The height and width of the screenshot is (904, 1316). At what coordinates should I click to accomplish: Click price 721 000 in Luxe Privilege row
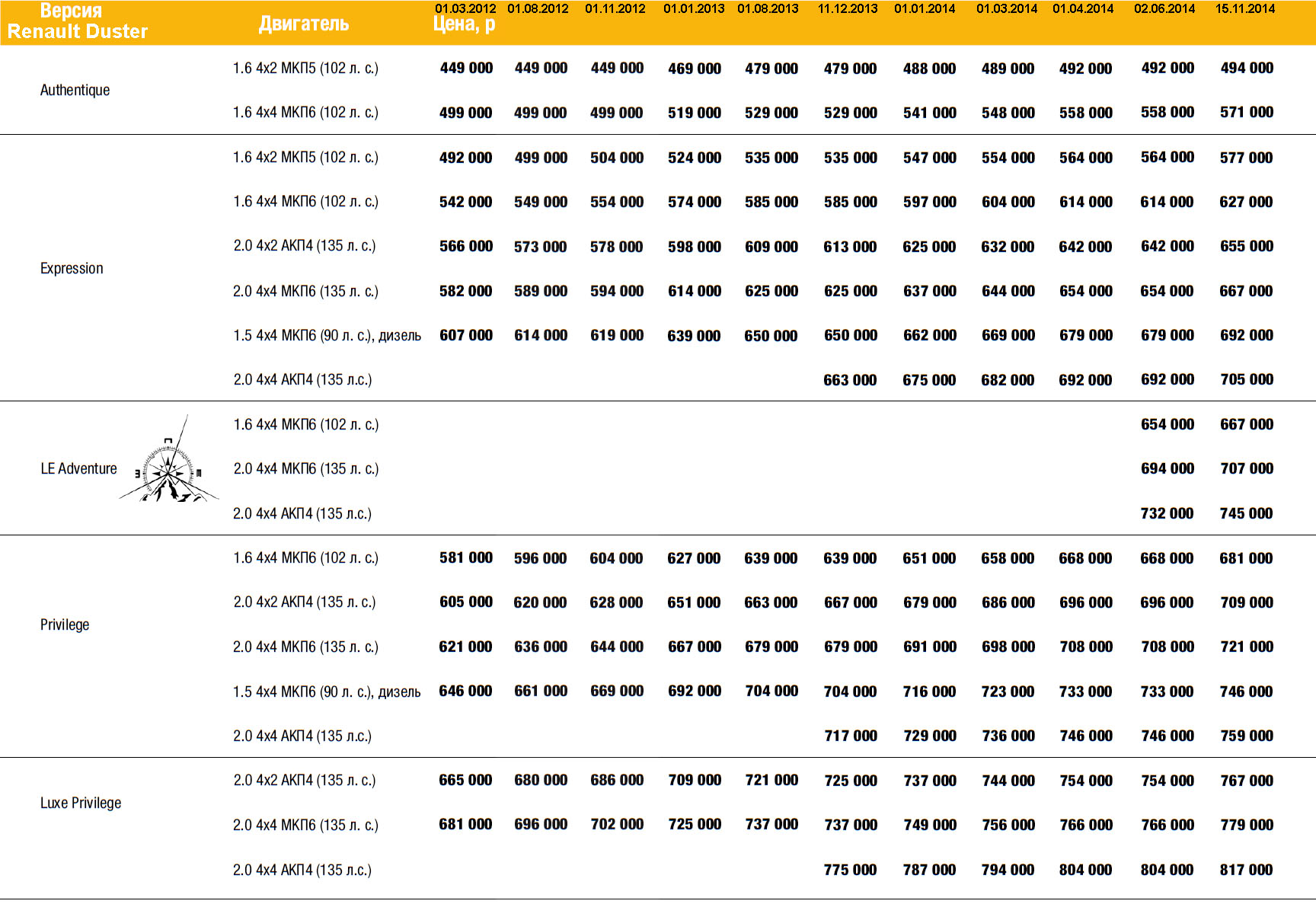(x=771, y=780)
